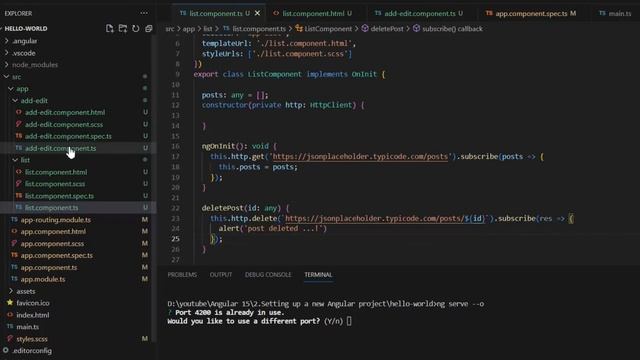
Task: Open the Debug Console tab
Action: pyautogui.click(x=268, y=275)
